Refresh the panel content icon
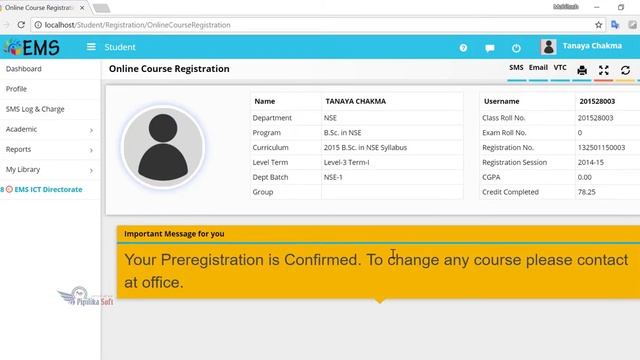The height and width of the screenshot is (360, 640). [625, 70]
